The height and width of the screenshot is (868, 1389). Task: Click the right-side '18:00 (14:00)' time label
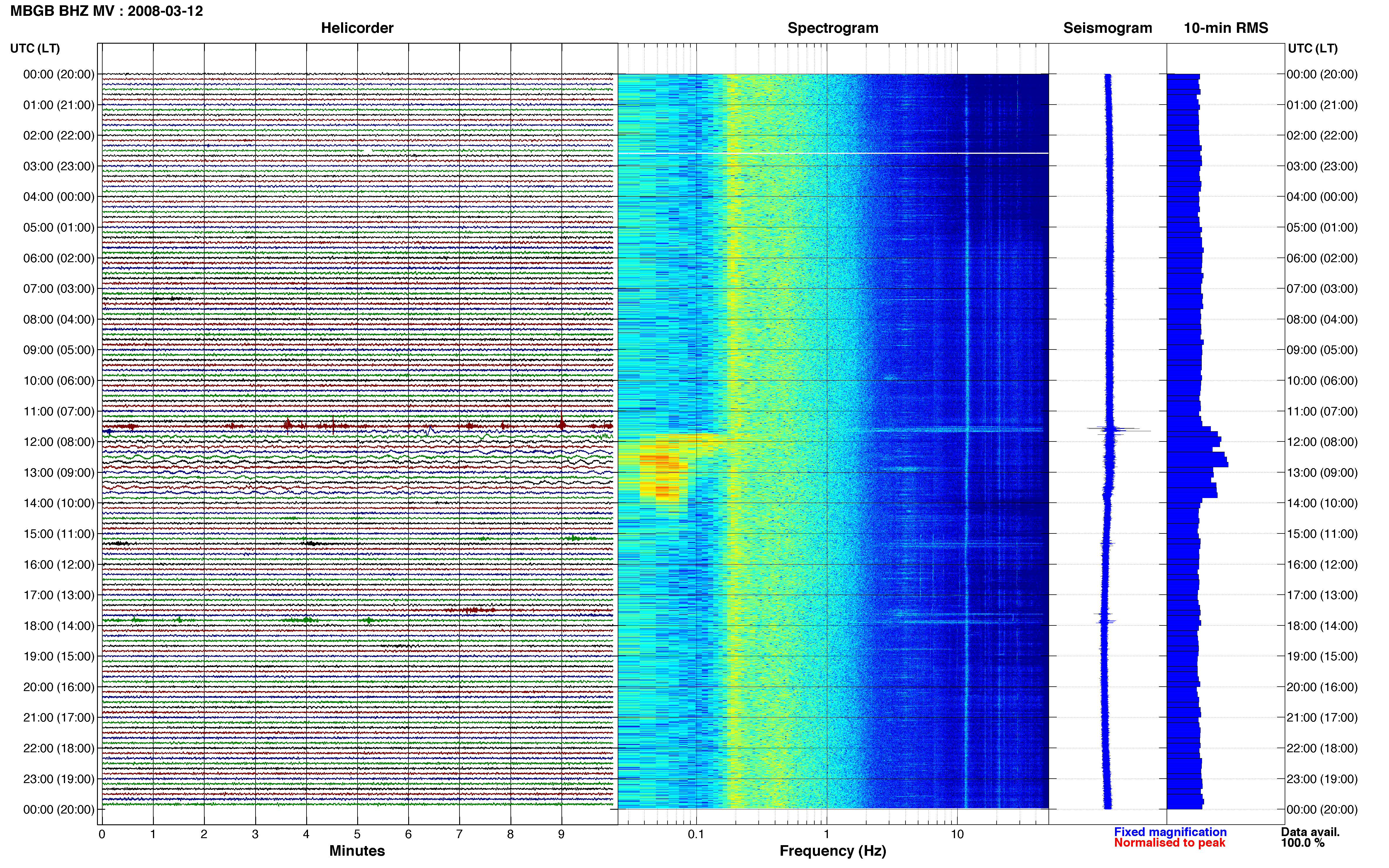[x=1322, y=626]
